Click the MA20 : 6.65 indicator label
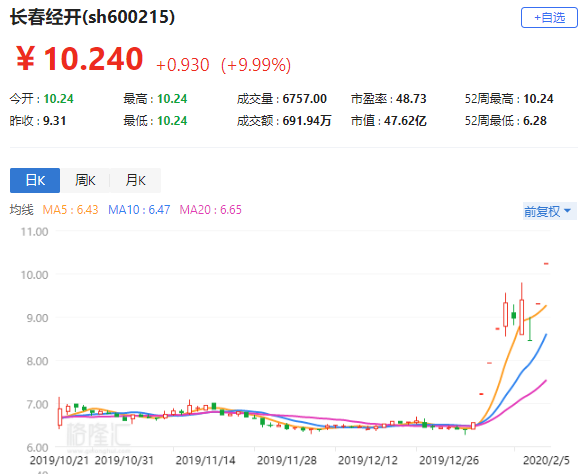 pyautogui.click(x=210, y=210)
